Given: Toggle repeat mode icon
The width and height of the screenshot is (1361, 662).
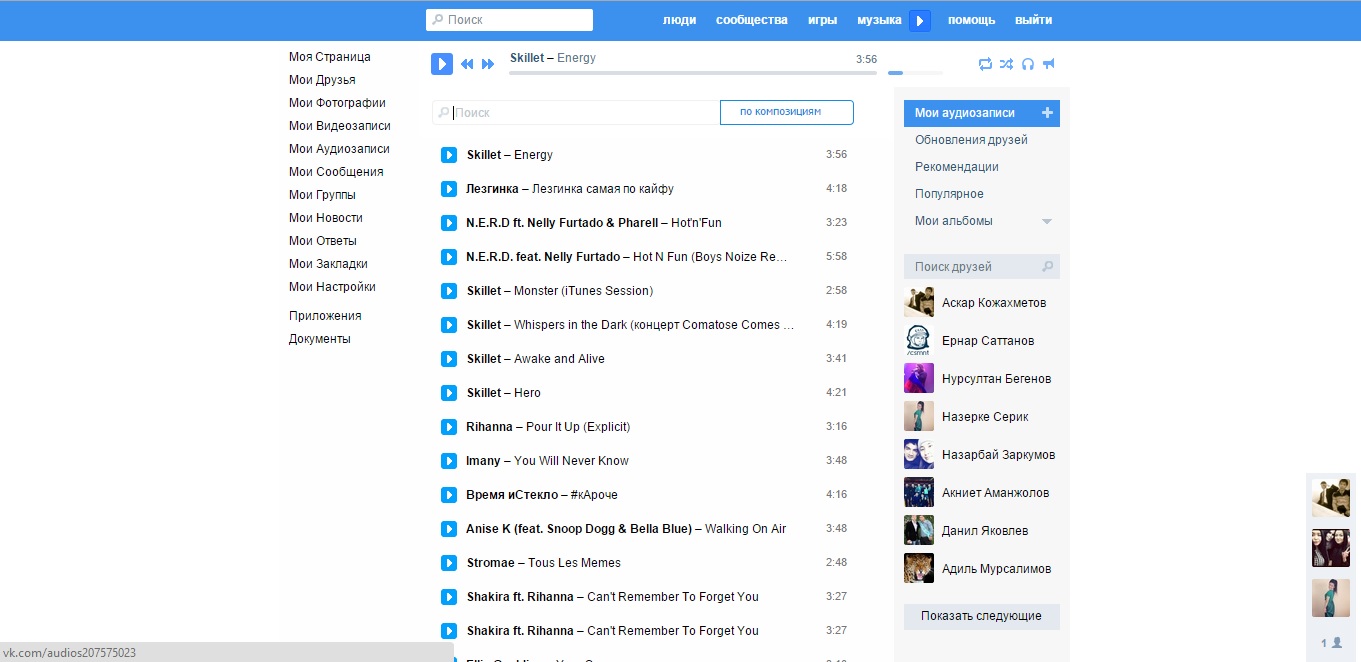Looking at the screenshot, I should (985, 64).
